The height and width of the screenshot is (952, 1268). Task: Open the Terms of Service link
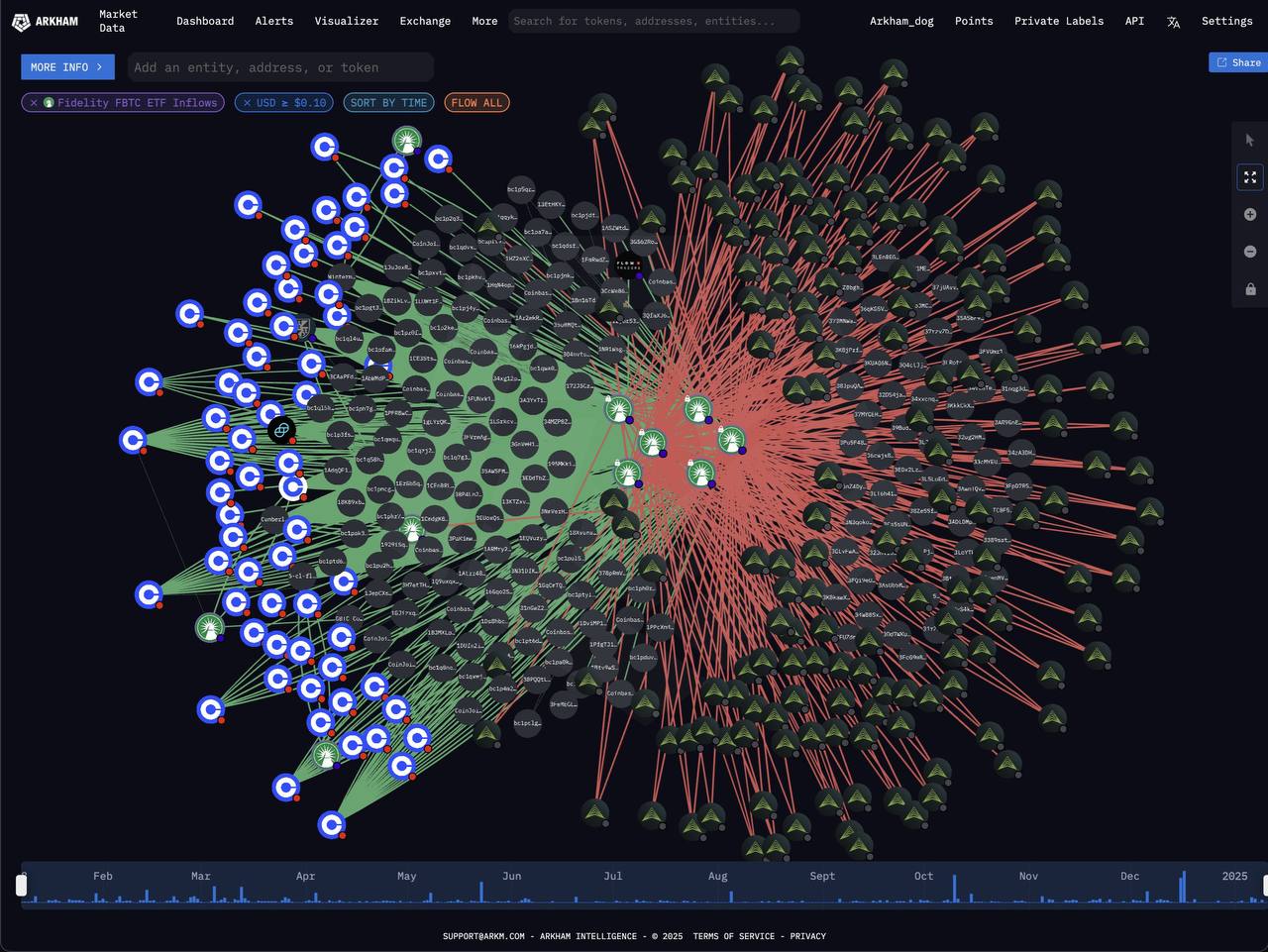pos(734,936)
